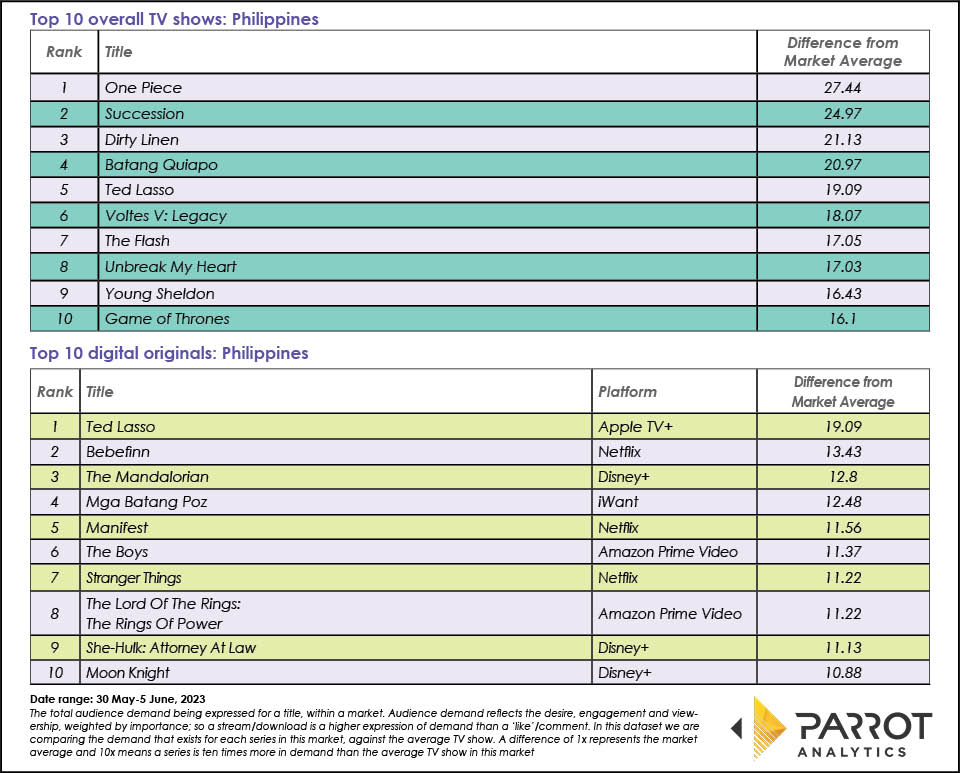Screen dimensions: 960x773
Task: Click the value 21.13 for Dirty Linen
Action: click(x=842, y=140)
